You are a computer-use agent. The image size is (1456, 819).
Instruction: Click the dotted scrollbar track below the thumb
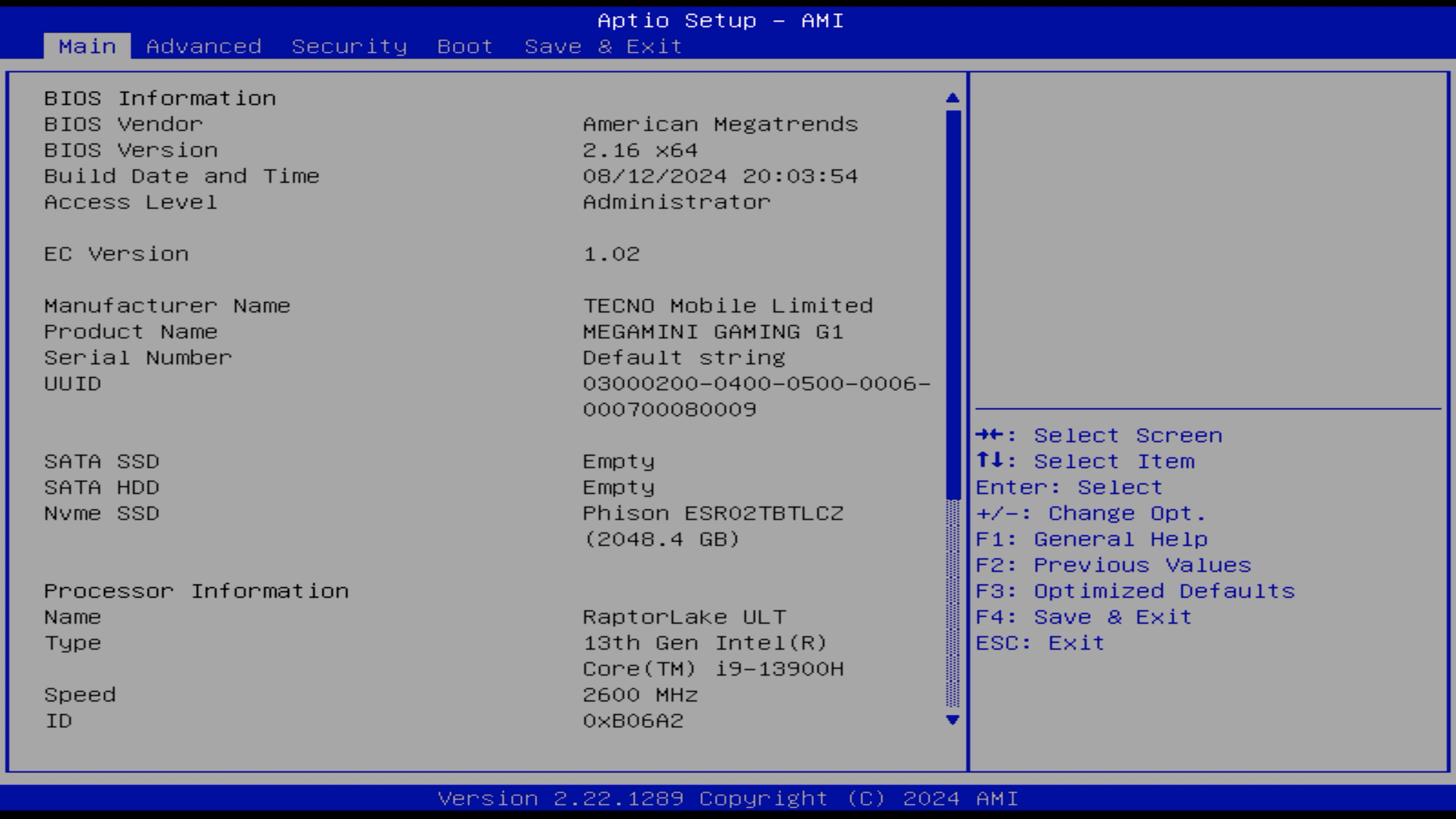pyautogui.click(x=952, y=603)
